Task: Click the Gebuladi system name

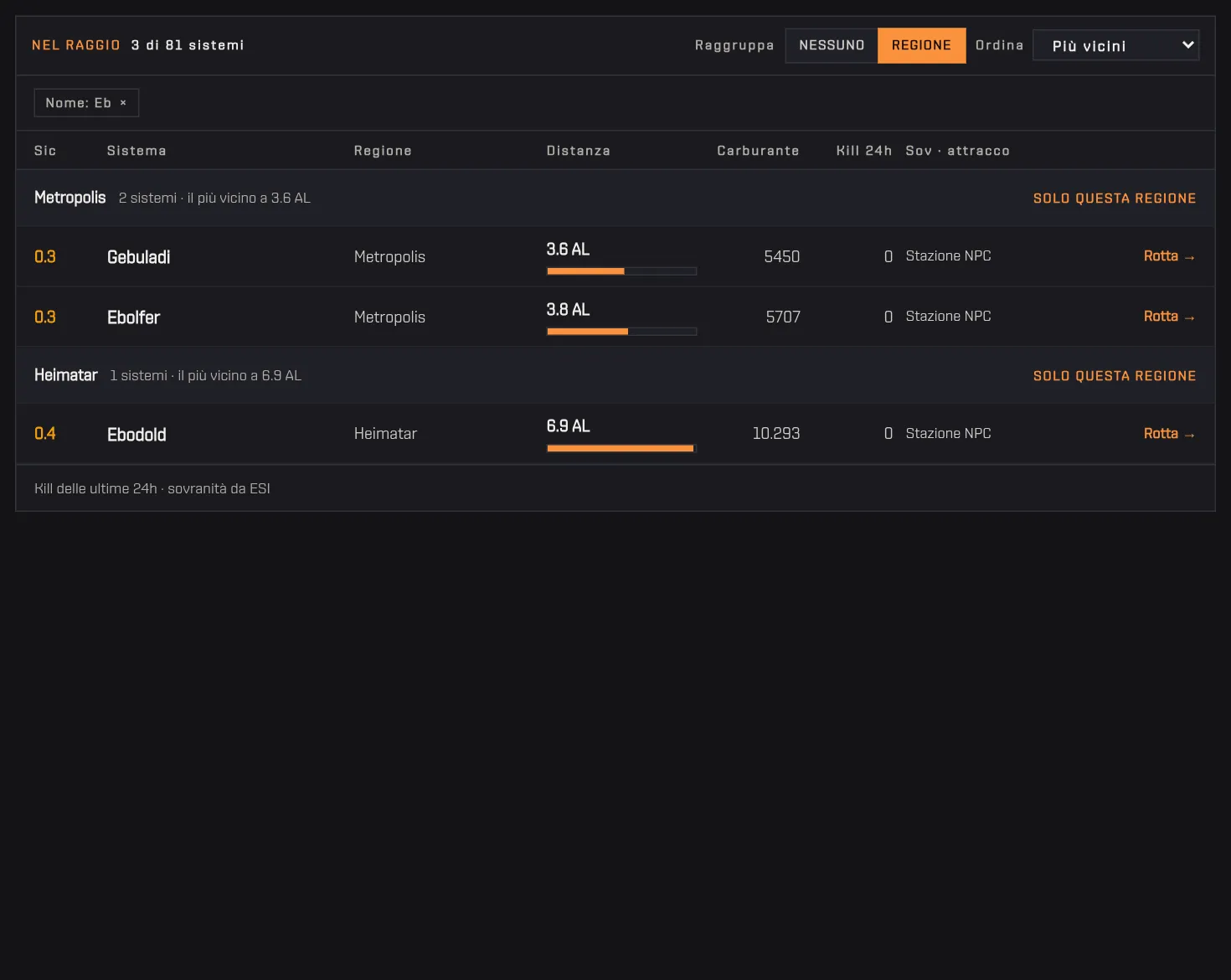Action: point(138,257)
